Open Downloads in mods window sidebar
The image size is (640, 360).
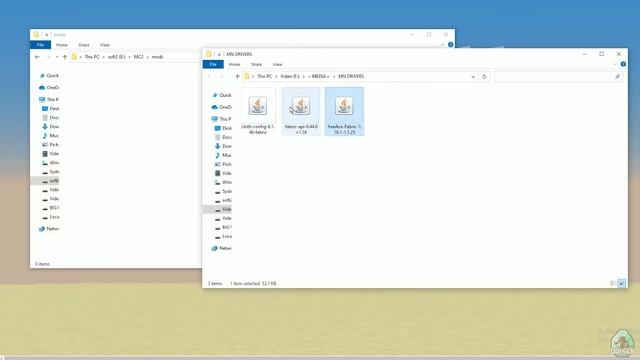[51, 127]
